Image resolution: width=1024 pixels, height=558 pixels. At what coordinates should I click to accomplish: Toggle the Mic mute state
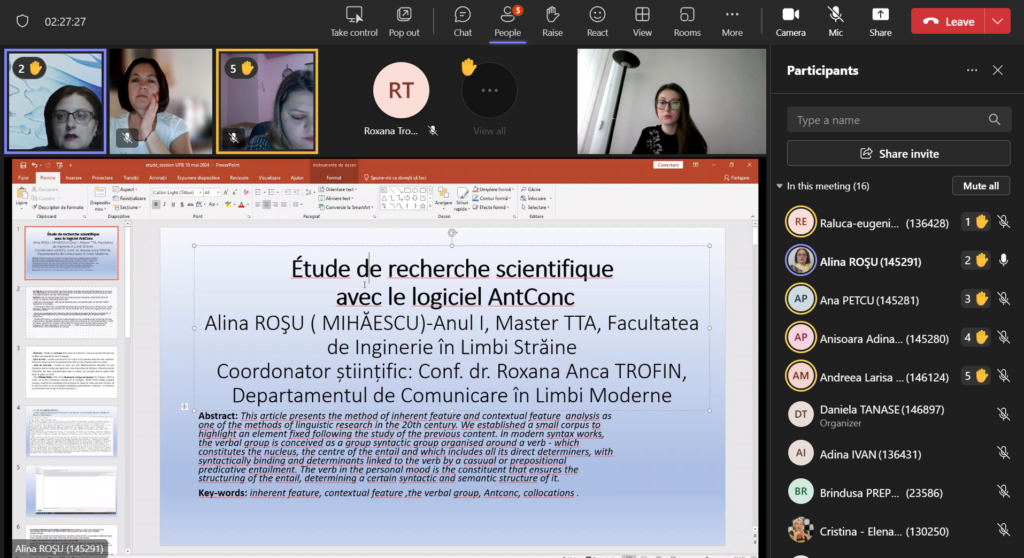coord(836,21)
